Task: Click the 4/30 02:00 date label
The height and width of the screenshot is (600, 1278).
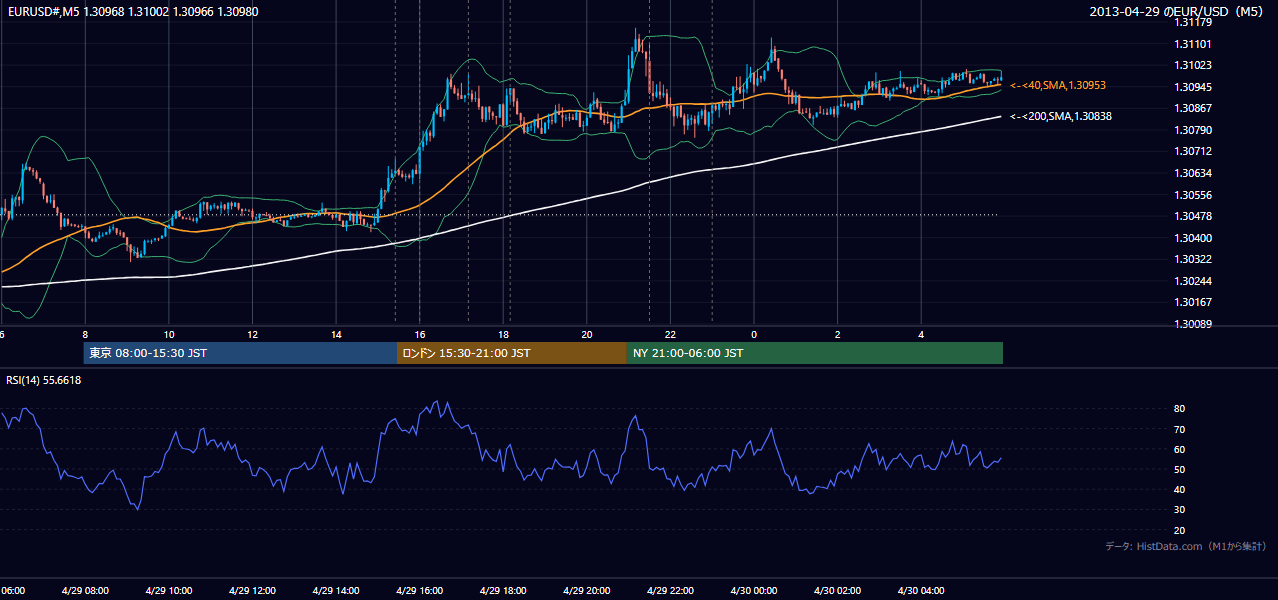Action: (x=838, y=591)
